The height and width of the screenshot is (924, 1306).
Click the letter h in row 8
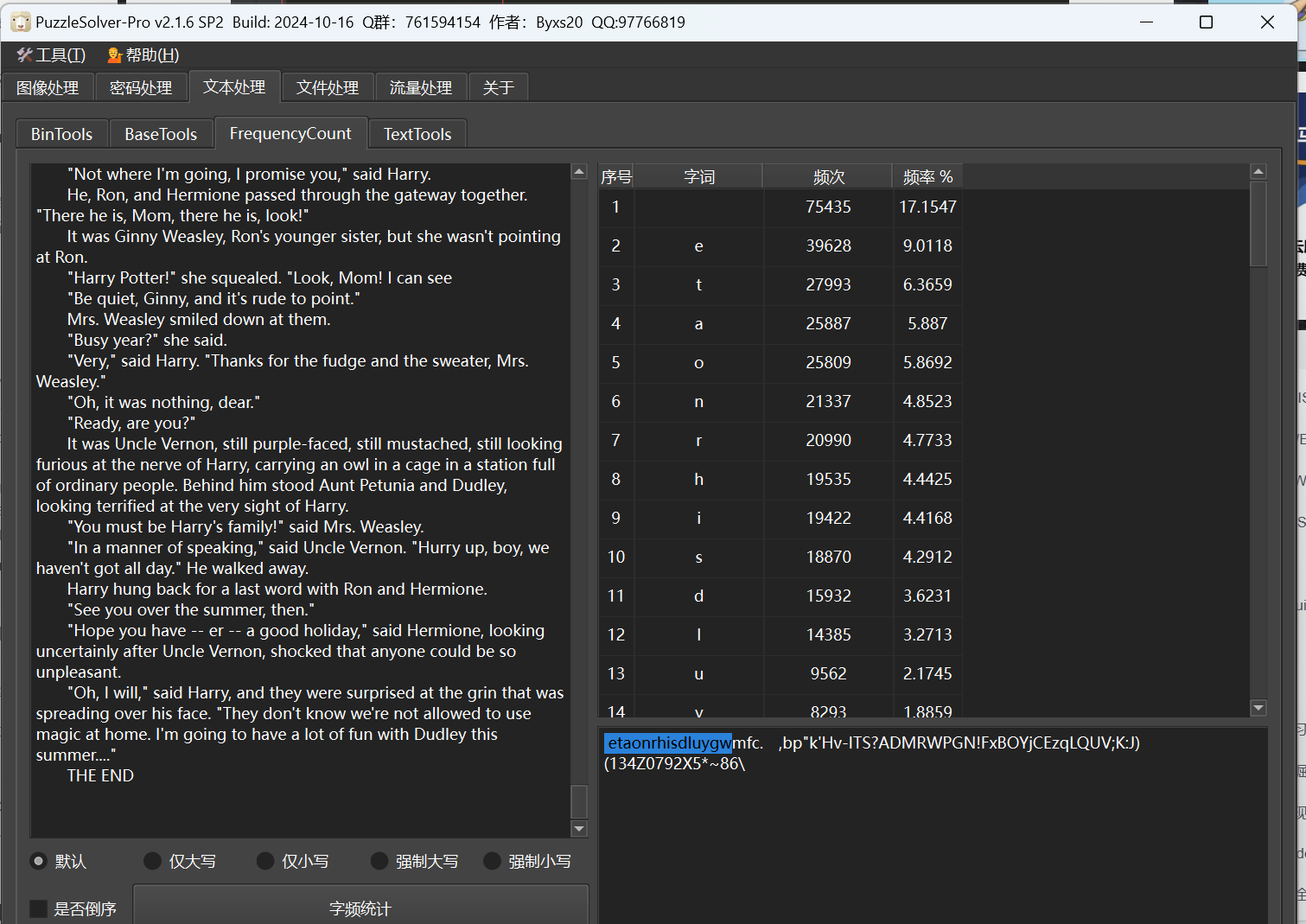coord(699,479)
